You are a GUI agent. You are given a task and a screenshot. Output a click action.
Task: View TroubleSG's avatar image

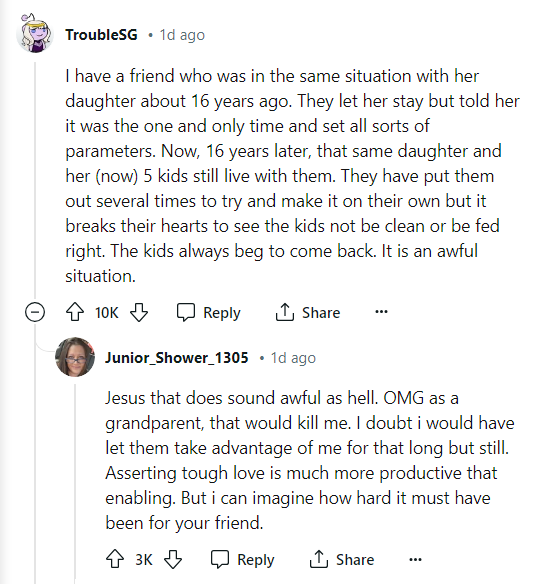(35, 34)
